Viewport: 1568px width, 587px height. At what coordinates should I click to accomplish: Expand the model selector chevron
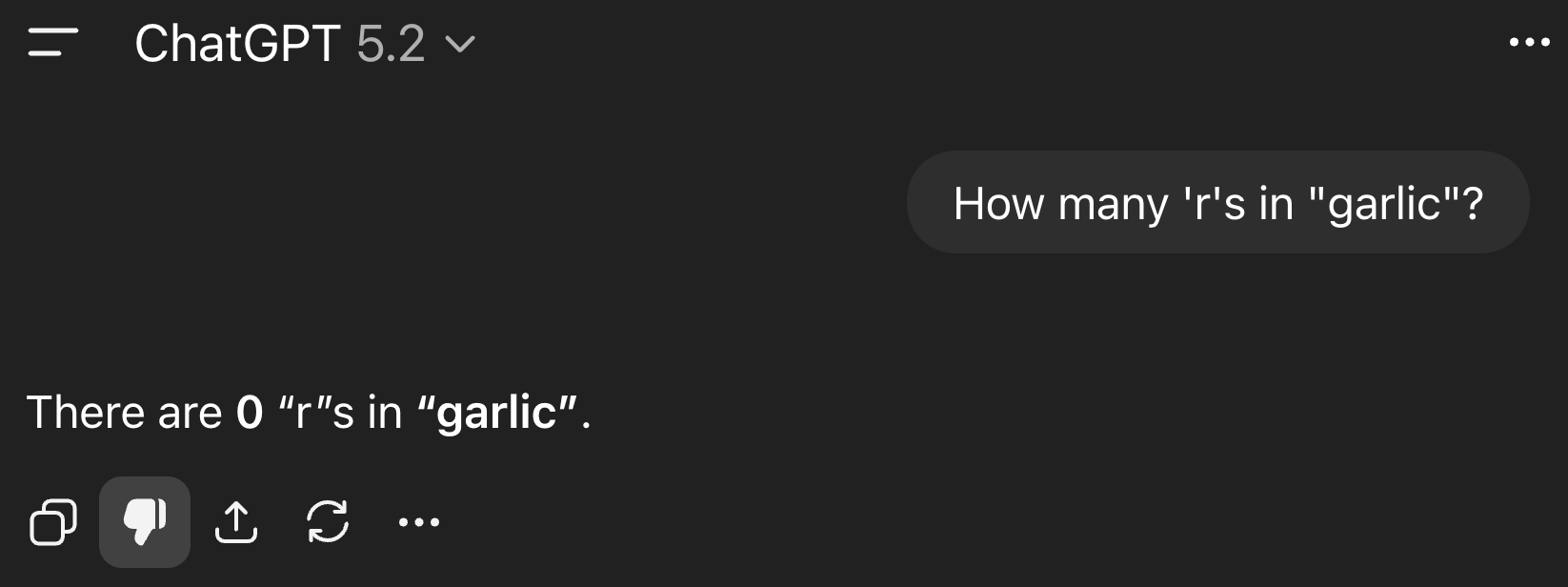[462, 45]
